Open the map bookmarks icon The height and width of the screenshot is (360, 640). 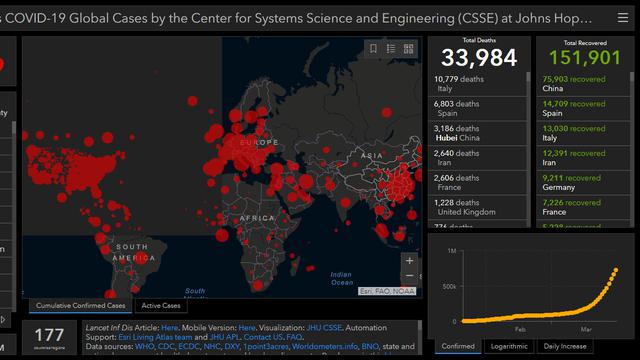click(373, 49)
